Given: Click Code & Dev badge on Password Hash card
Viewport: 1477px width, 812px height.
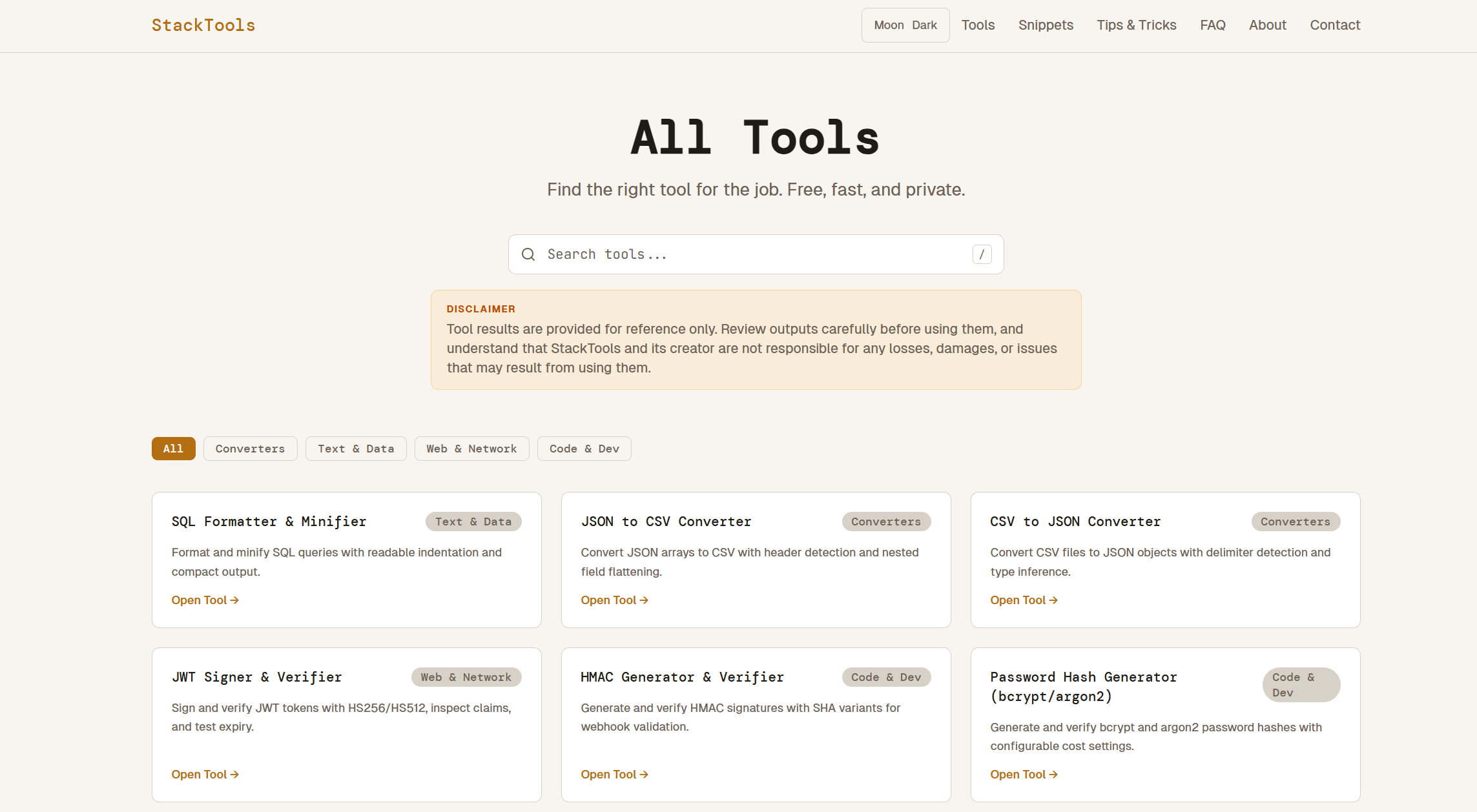Looking at the screenshot, I should click(1301, 685).
